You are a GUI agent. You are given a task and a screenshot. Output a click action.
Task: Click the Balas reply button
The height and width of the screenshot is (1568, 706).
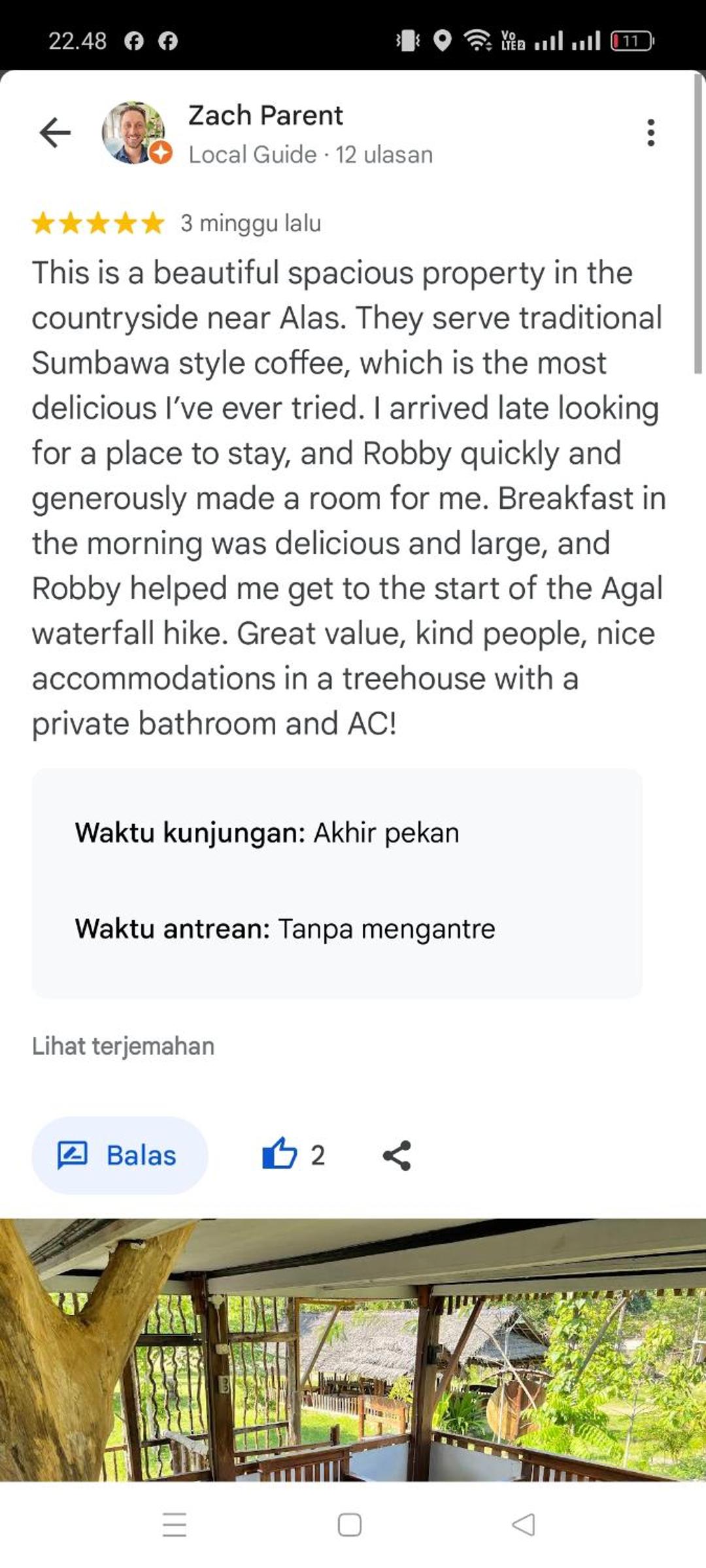click(x=120, y=1155)
